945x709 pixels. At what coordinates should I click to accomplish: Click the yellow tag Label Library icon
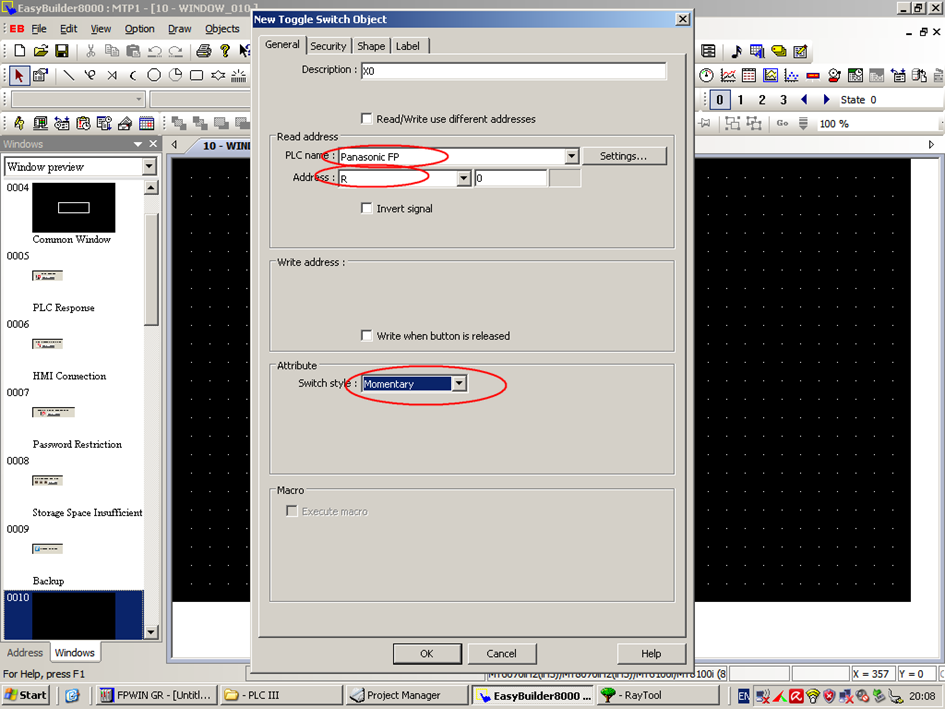tap(777, 51)
